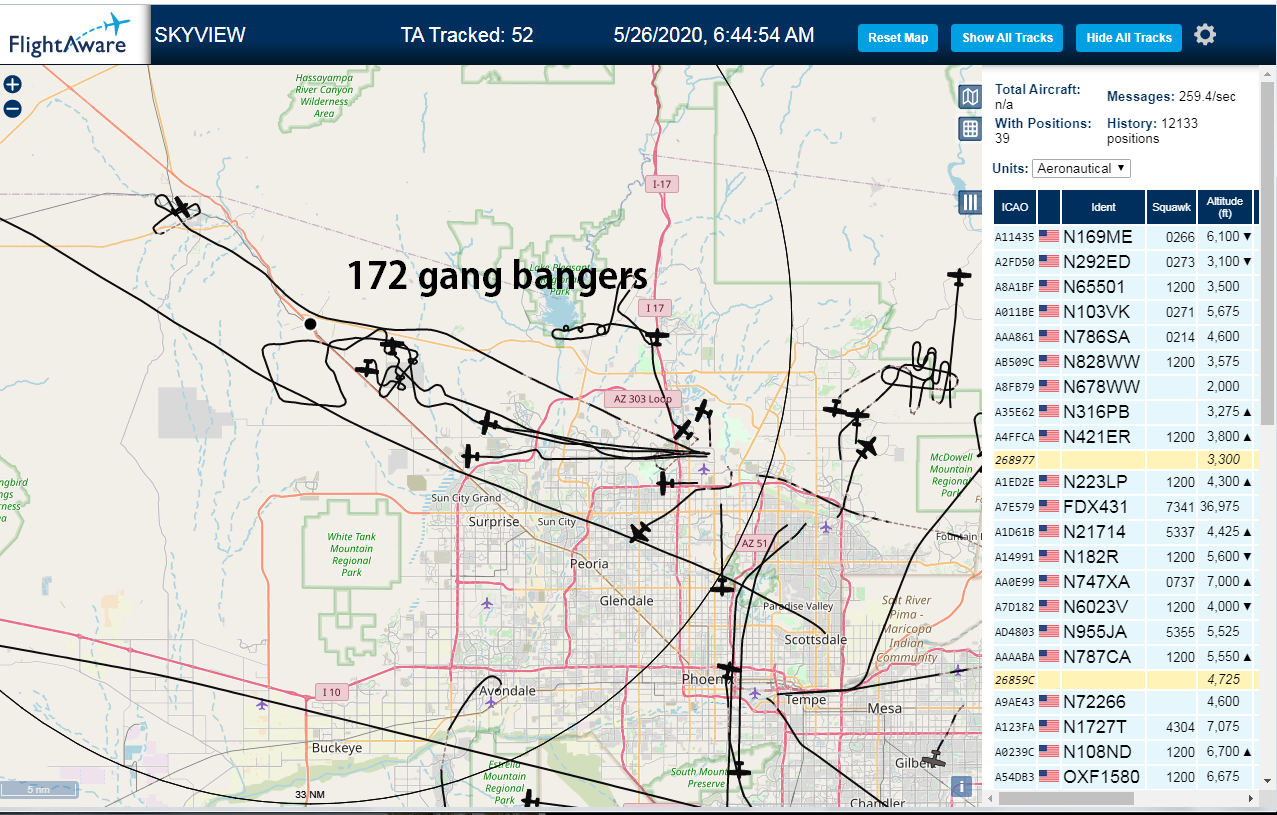
Task: Select the N108ND aircraft row
Action: 1124,752
